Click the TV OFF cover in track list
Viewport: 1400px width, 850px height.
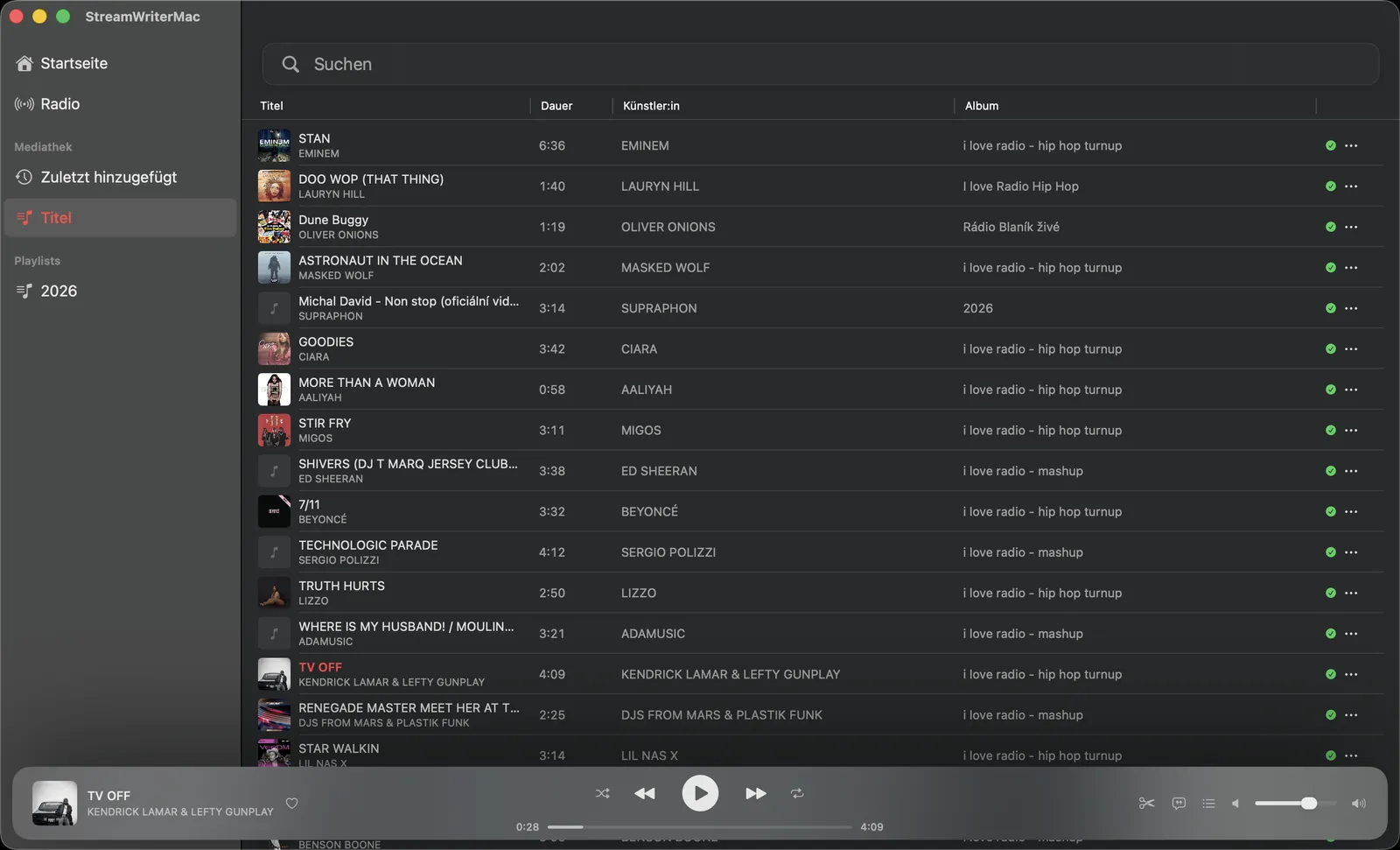pos(274,674)
